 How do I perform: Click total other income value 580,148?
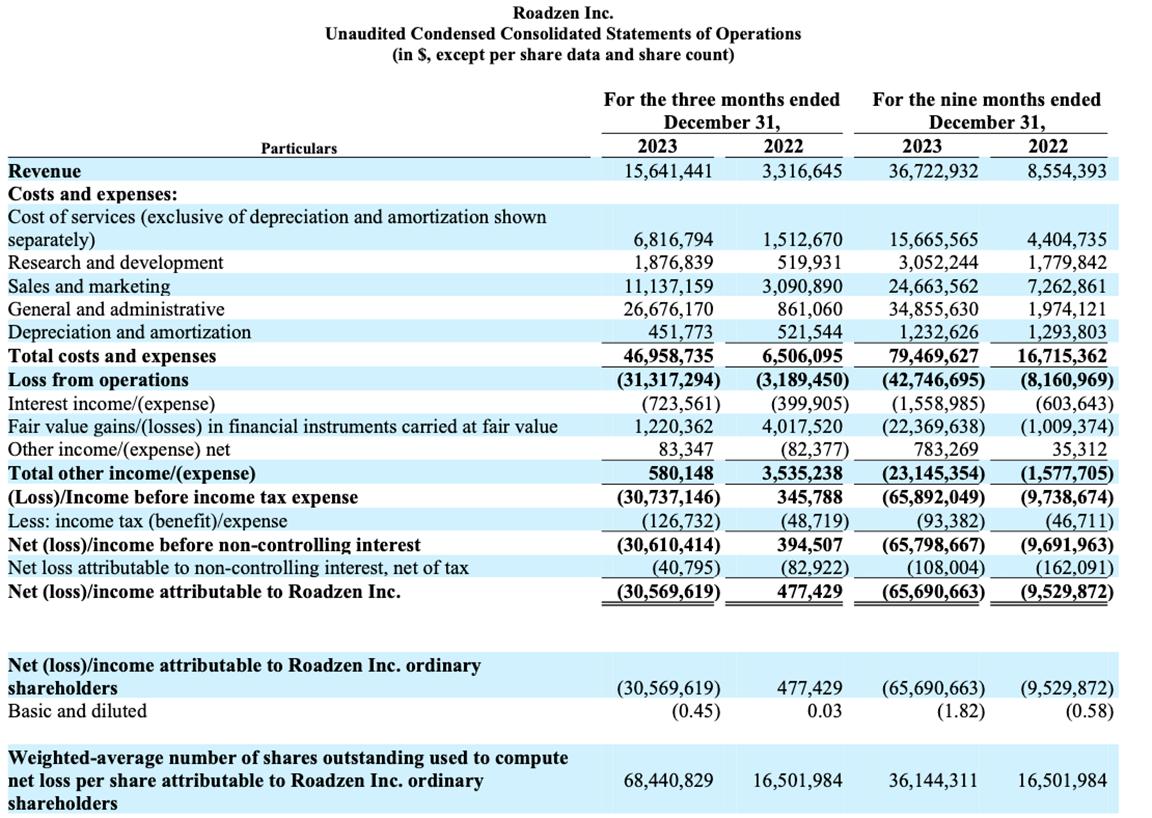680,473
